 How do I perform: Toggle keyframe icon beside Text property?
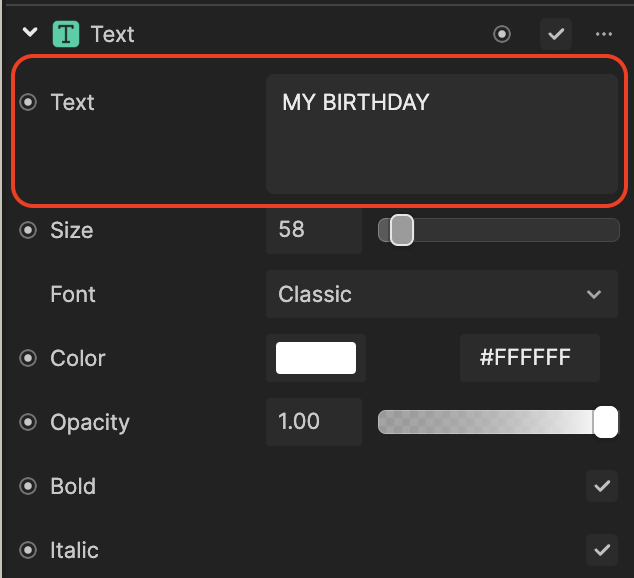[28, 102]
